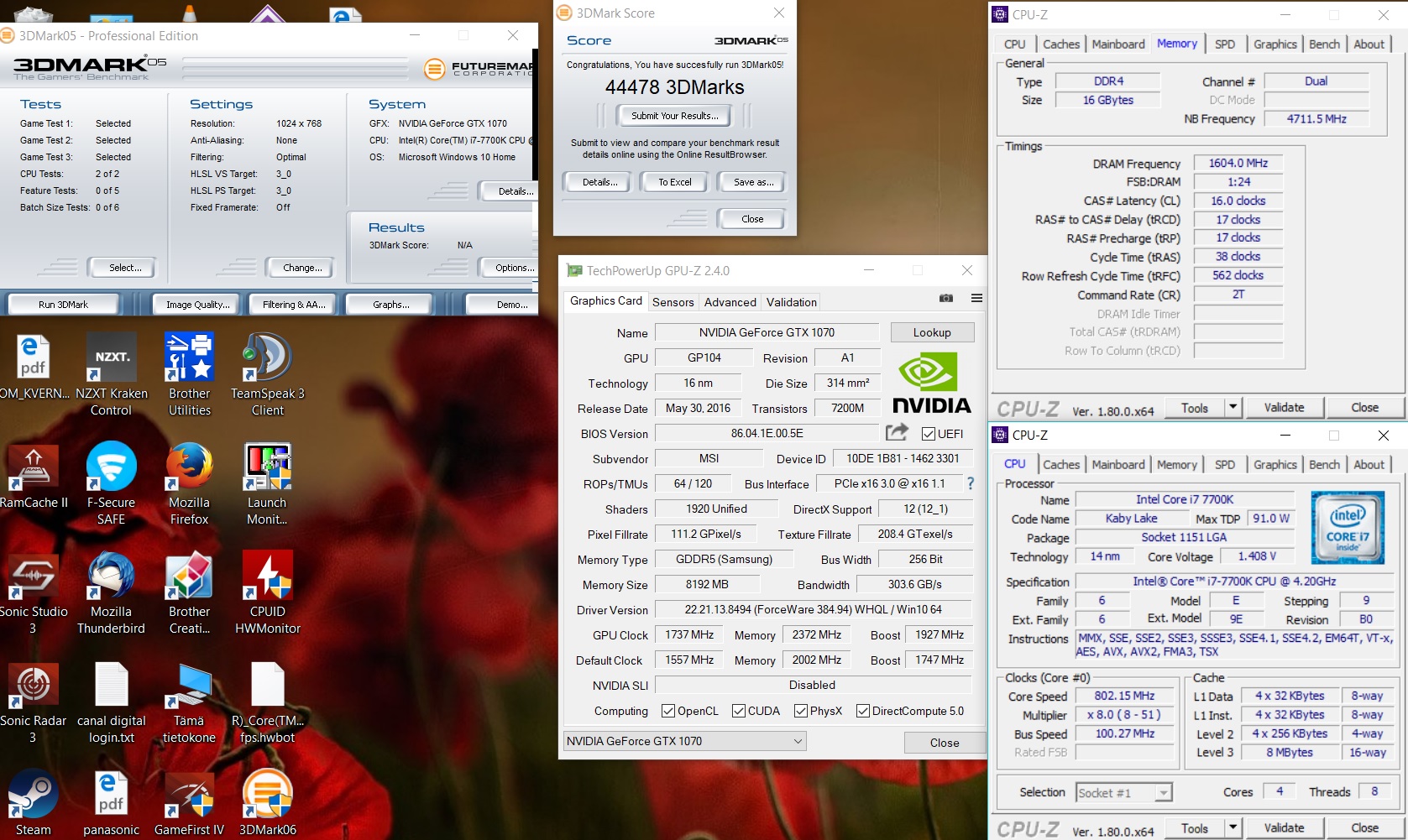This screenshot has height=840, width=1408.
Task: Open Filtering & AA settings
Action: click(x=294, y=305)
